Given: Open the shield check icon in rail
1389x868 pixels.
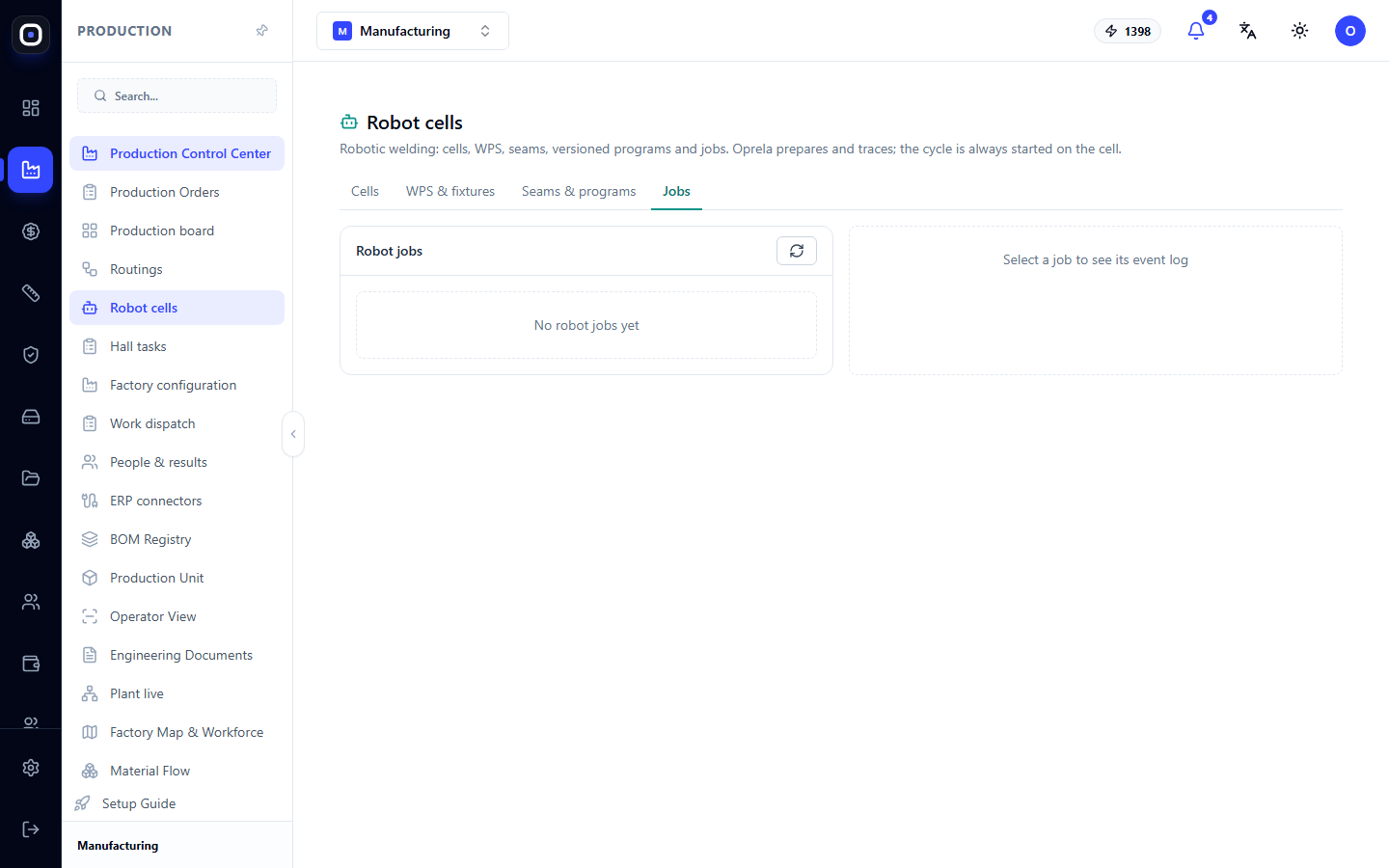Looking at the screenshot, I should pos(31,355).
